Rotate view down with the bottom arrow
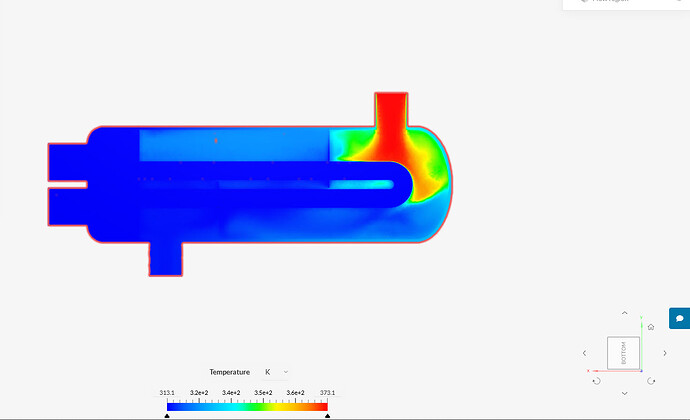The height and width of the screenshot is (420, 690). coord(624,393)
